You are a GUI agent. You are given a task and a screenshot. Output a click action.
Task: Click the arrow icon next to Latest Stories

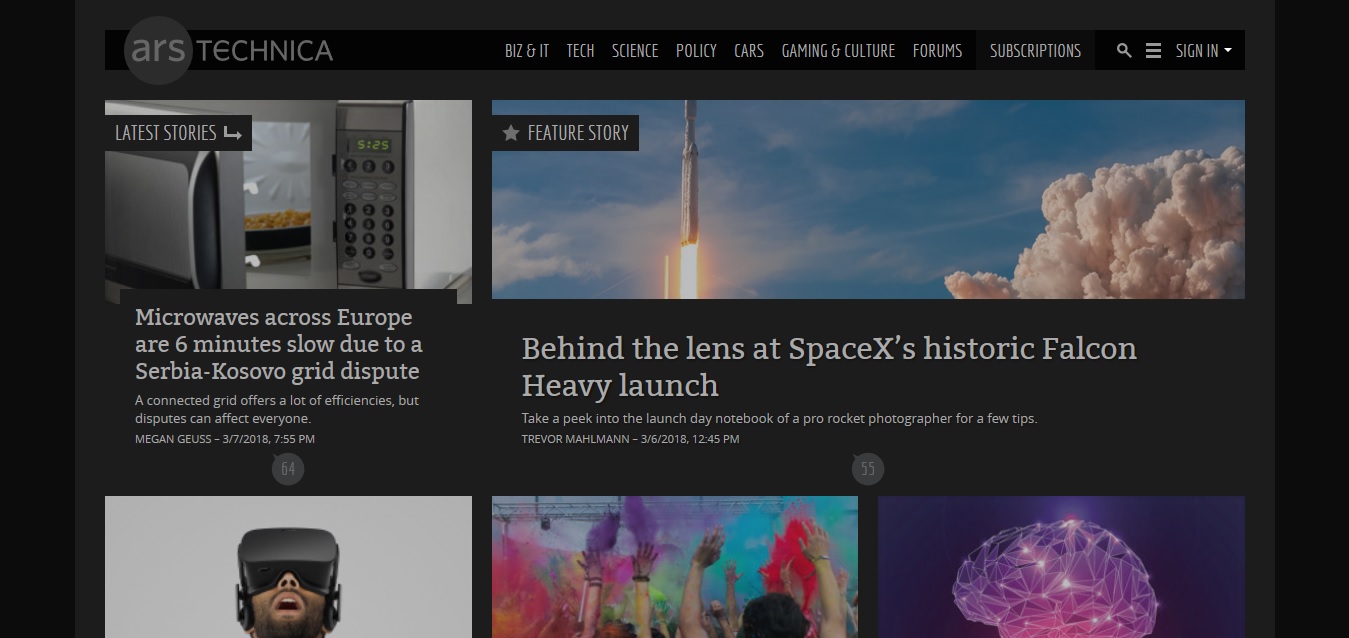233,132
